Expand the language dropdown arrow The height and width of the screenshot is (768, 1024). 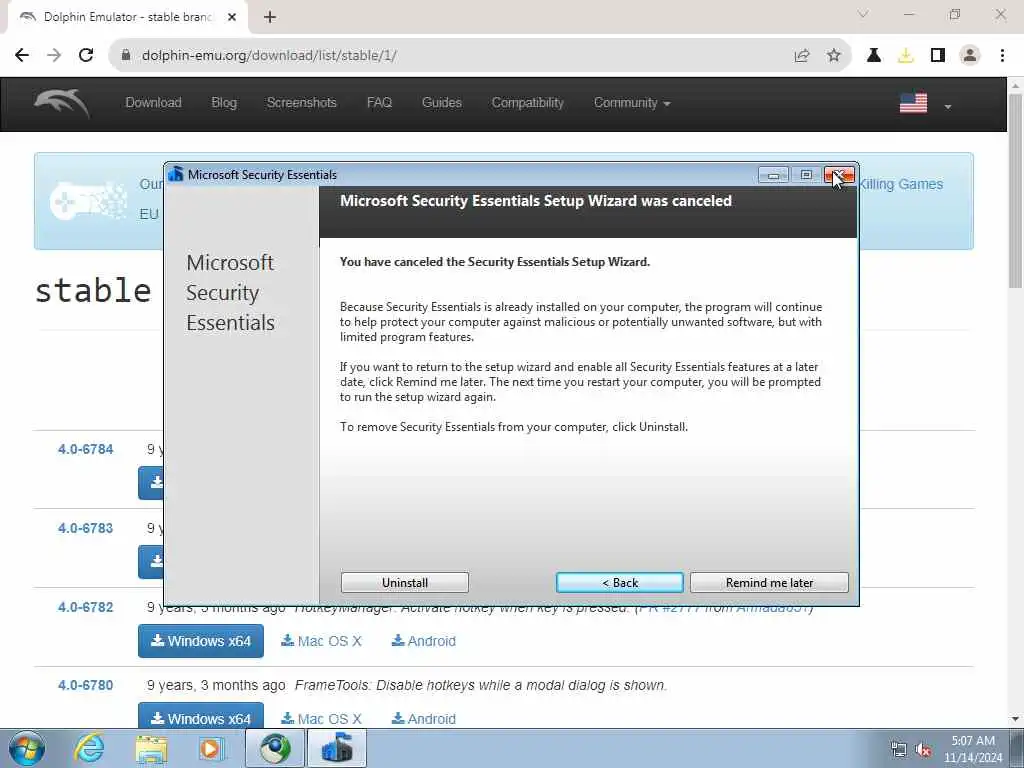click(x=948, y=106)
